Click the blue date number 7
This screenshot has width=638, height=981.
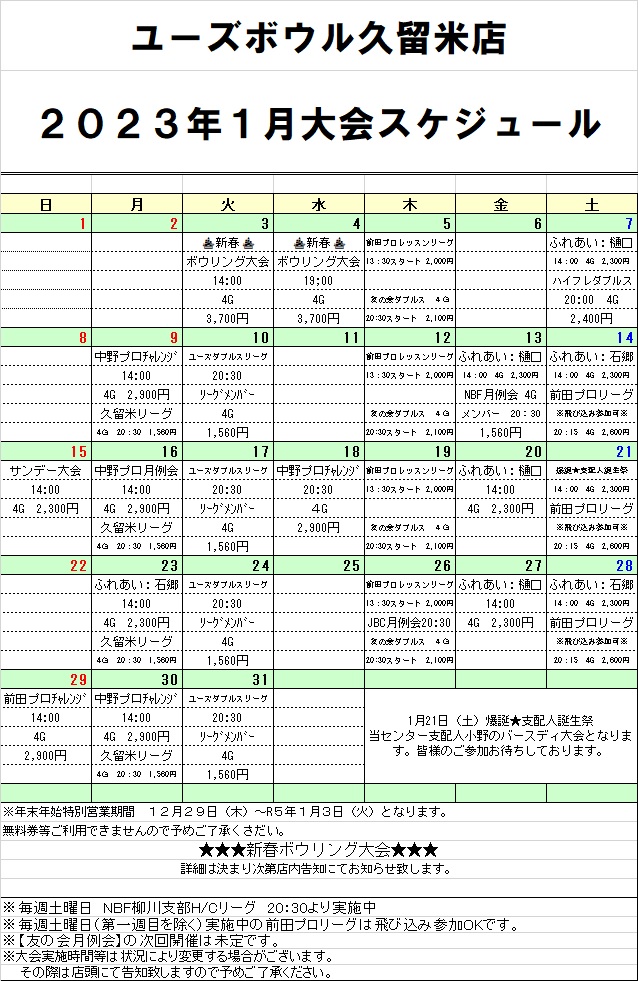(x=629, y=224)
